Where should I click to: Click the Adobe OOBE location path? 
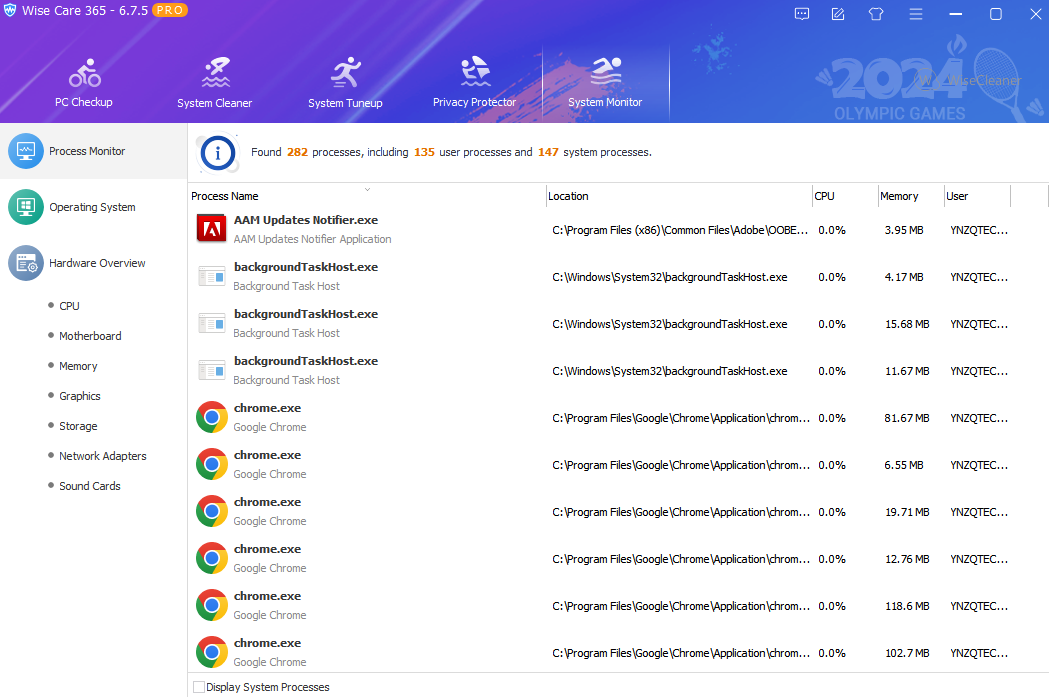[680, 230]
